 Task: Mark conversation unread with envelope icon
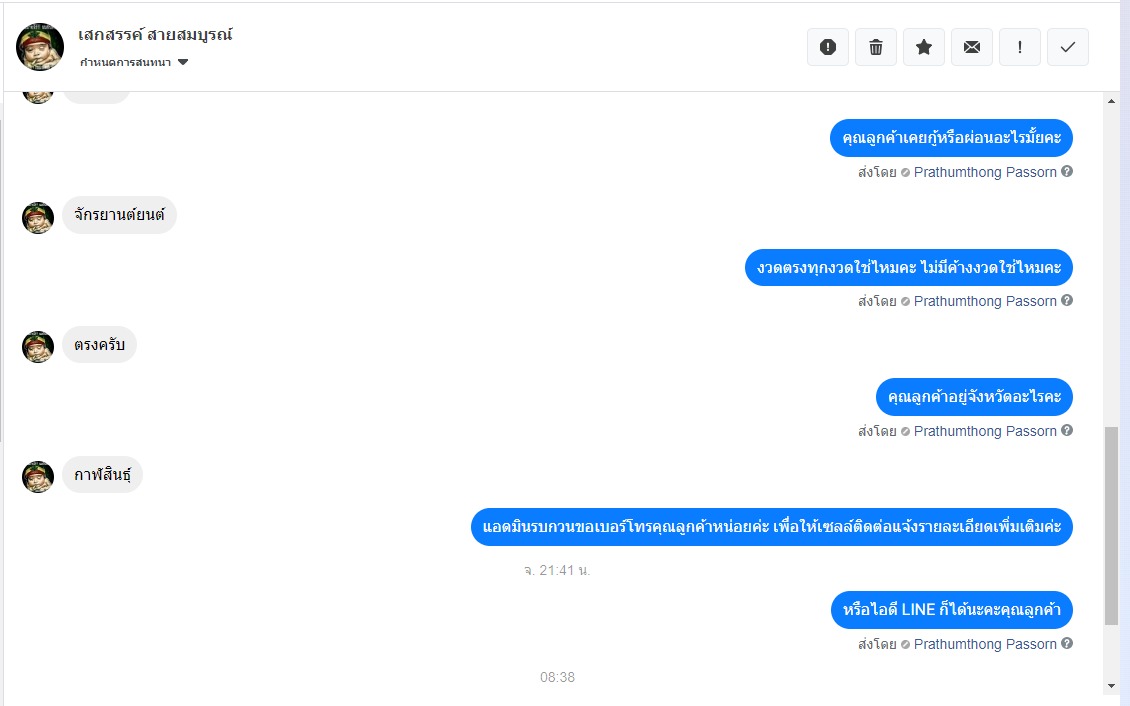coord(971,47)
